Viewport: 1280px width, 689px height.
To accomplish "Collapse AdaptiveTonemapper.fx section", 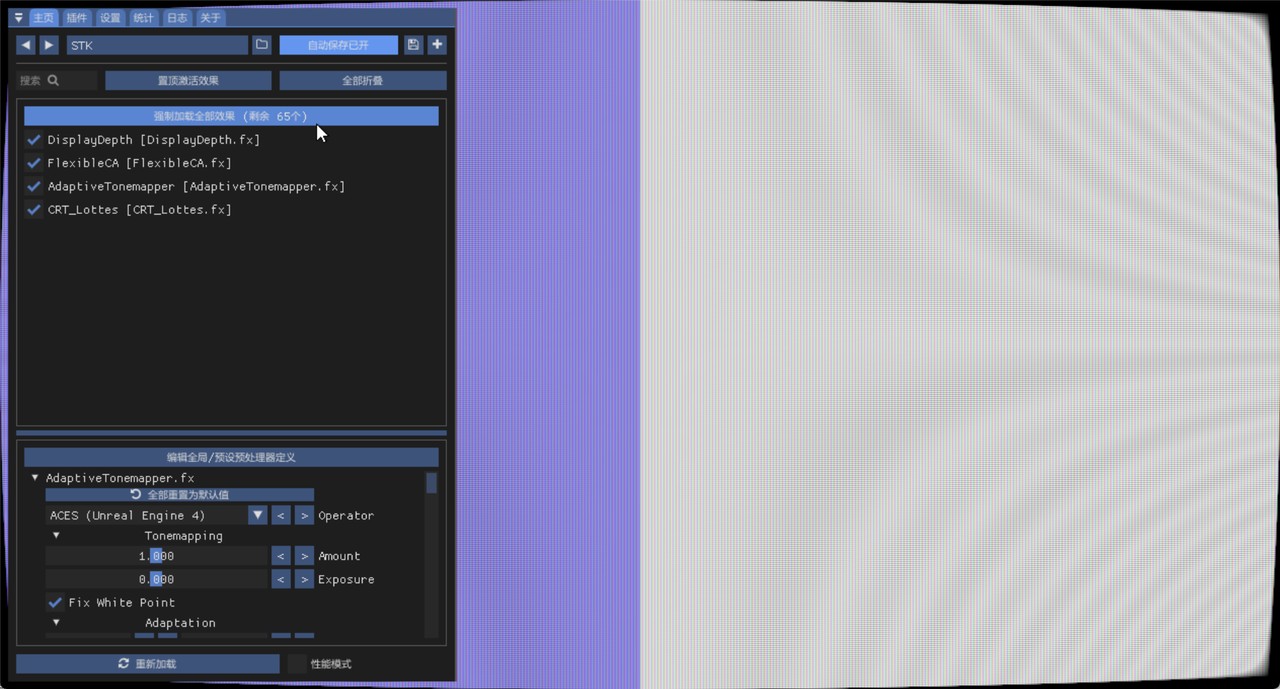I will pos(35,478).
